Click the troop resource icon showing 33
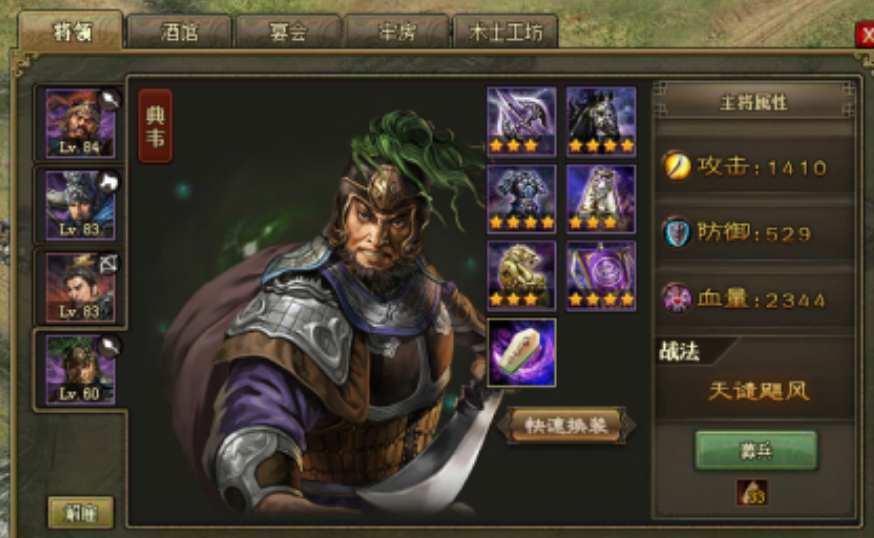The width and height of the screenshot is (874, 538). click(752, 493)
